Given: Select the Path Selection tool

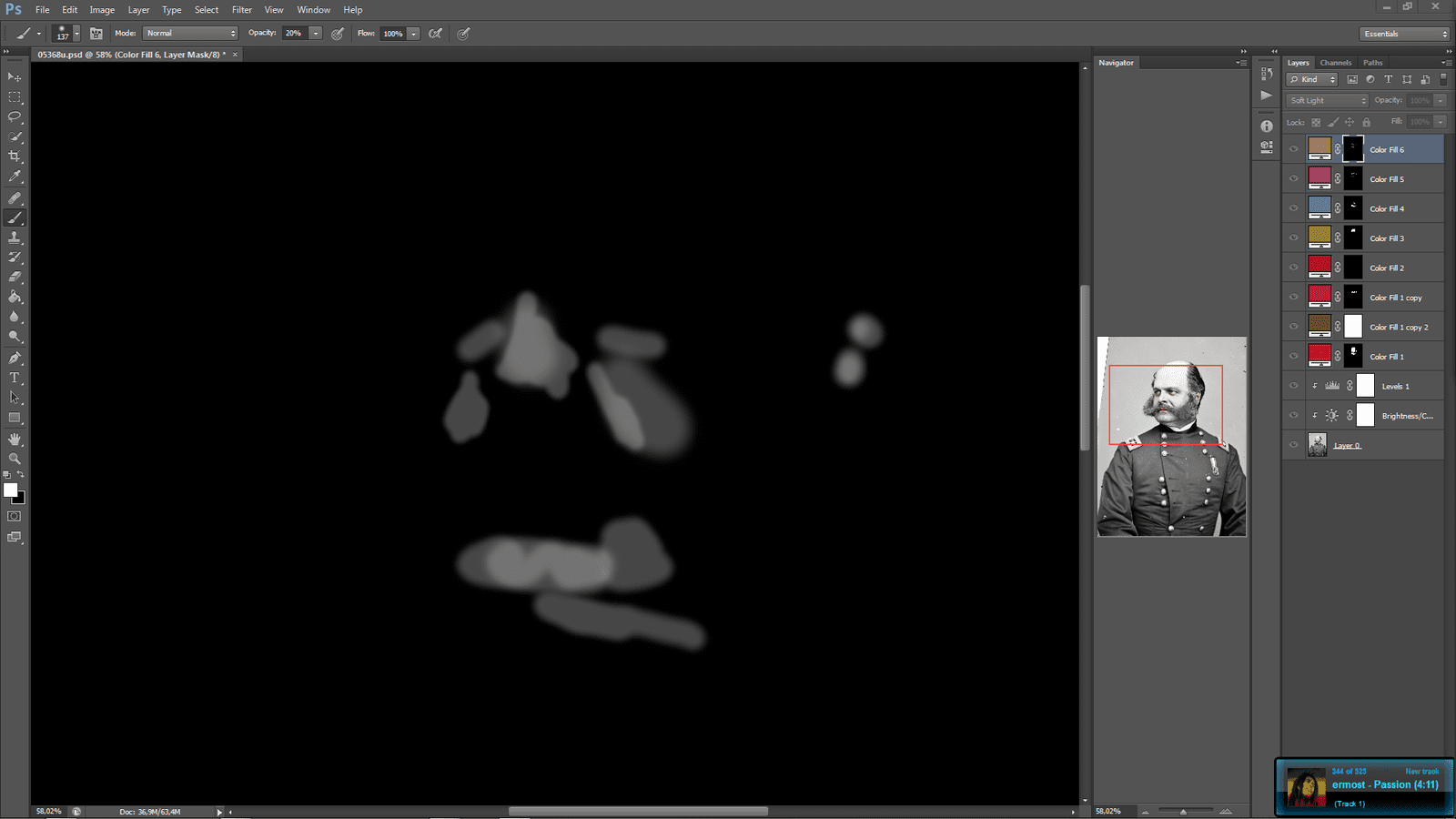Looking at the screenshot, I should 15,398.
